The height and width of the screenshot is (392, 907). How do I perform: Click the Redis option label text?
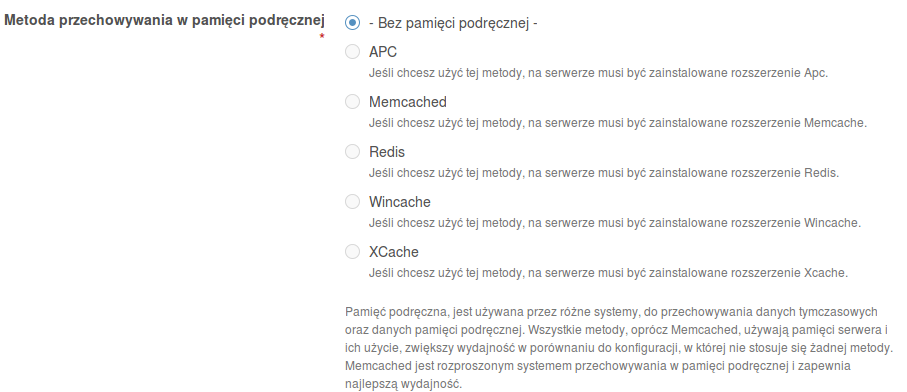click(x=387, y=152)
